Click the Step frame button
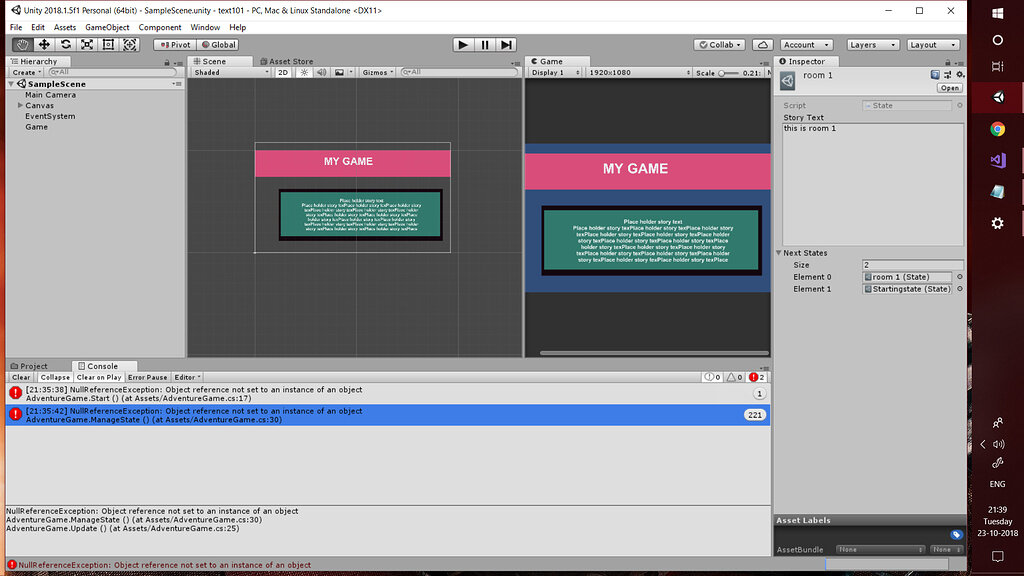Viewport: 1024px width, 576px height. click(x=507, y=44)
